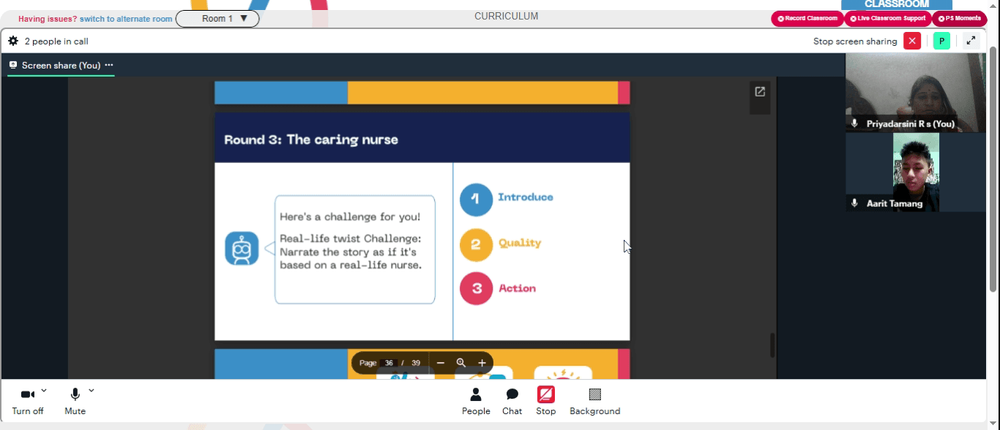The height and width of the screenshot is (430, 1000).
Task: Zoom out the PDF page
Action: pos(440,363)
